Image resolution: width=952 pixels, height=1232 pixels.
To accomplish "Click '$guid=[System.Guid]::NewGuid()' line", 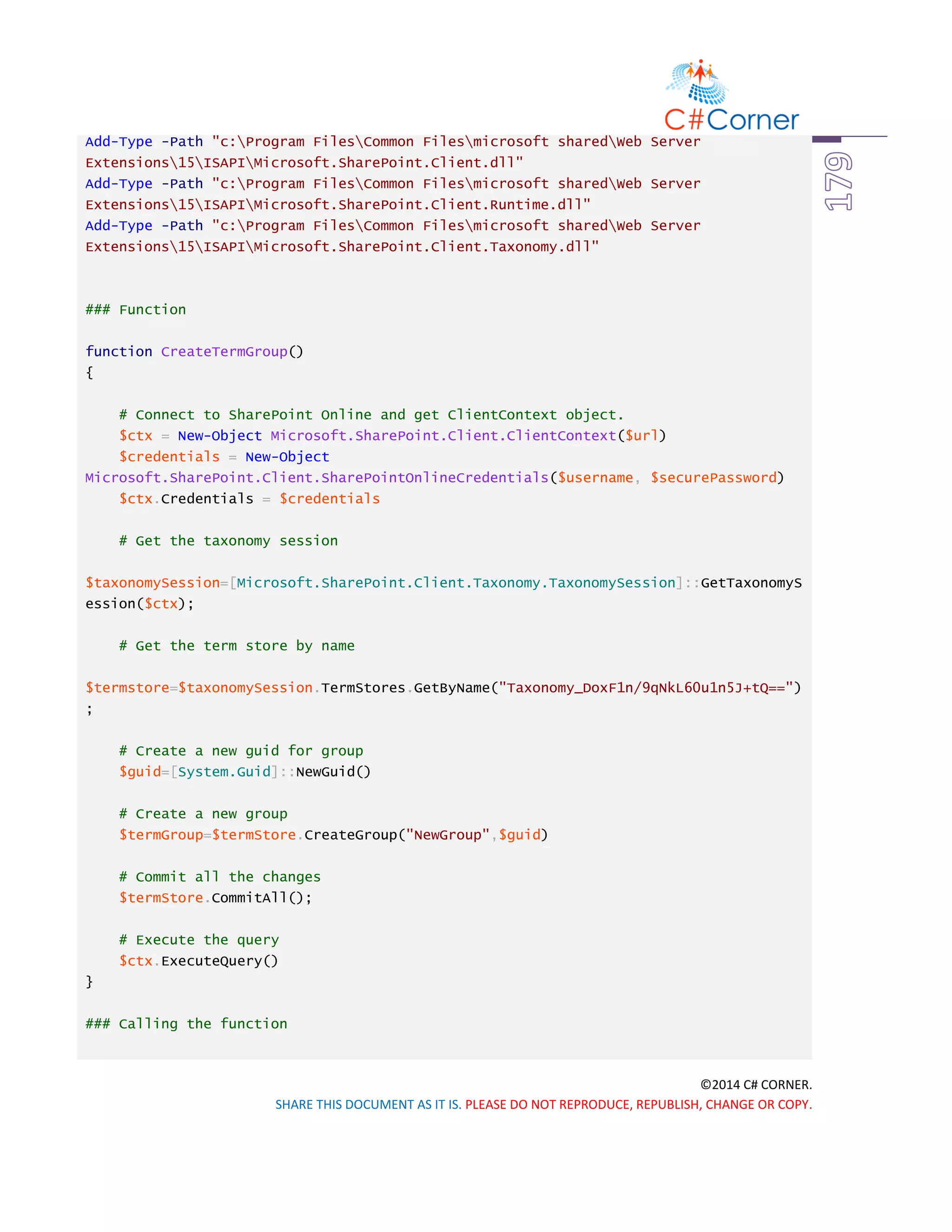I will (x=245, y=772).
